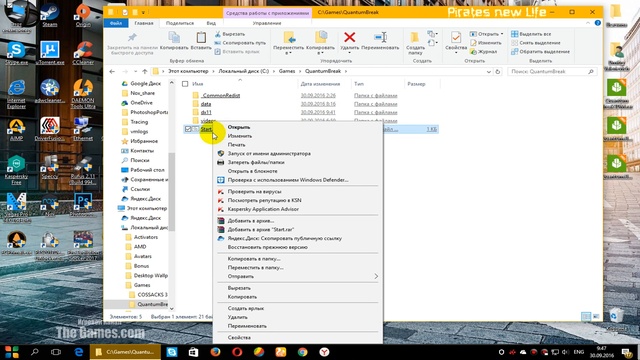This screenshot has width=640, height=360.
Task: Click the Properties (Свойства) ribbon icon
Action: click(x=456, y=41)
